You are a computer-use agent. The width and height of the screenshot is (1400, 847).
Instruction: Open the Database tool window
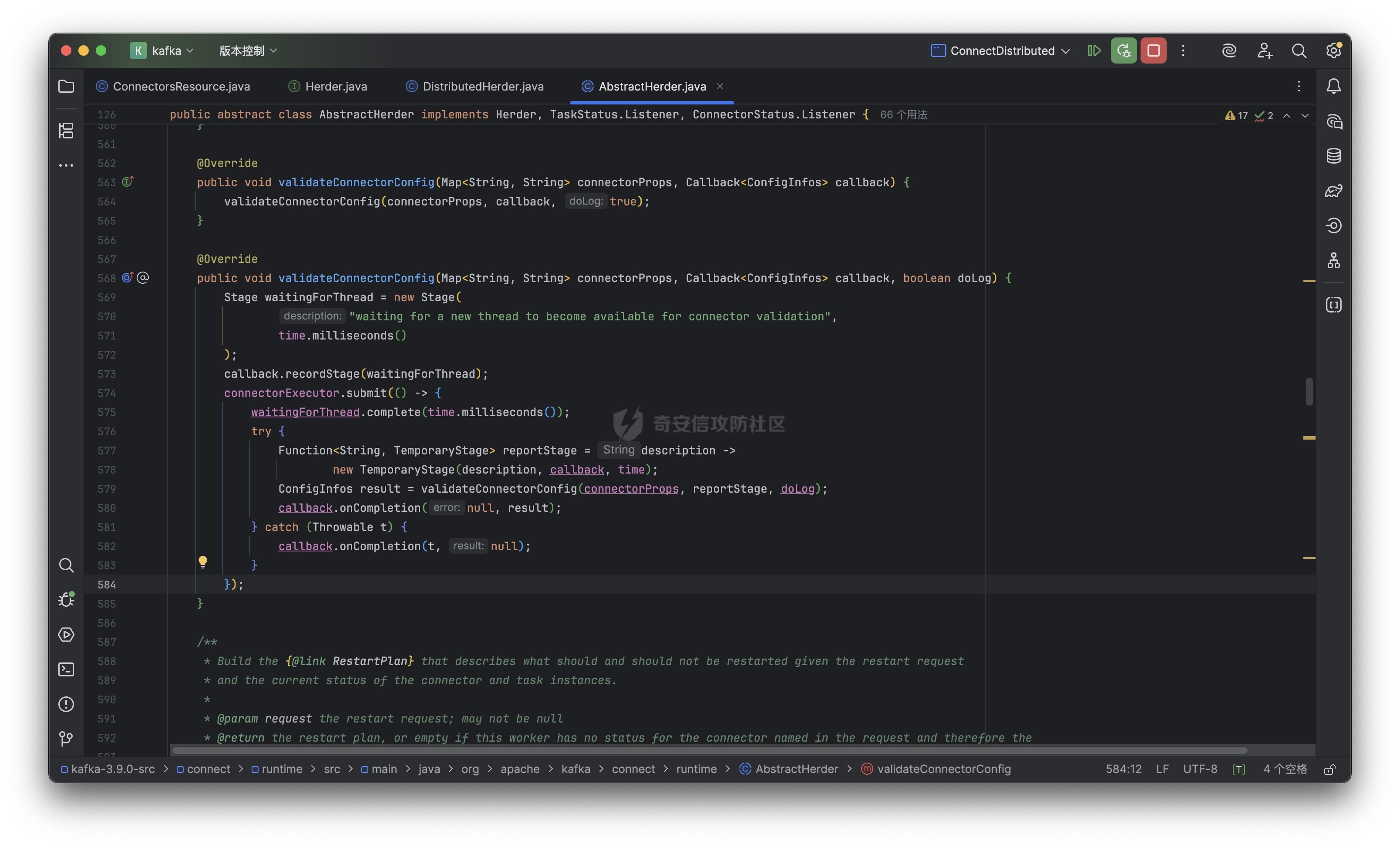point(1333,156)
